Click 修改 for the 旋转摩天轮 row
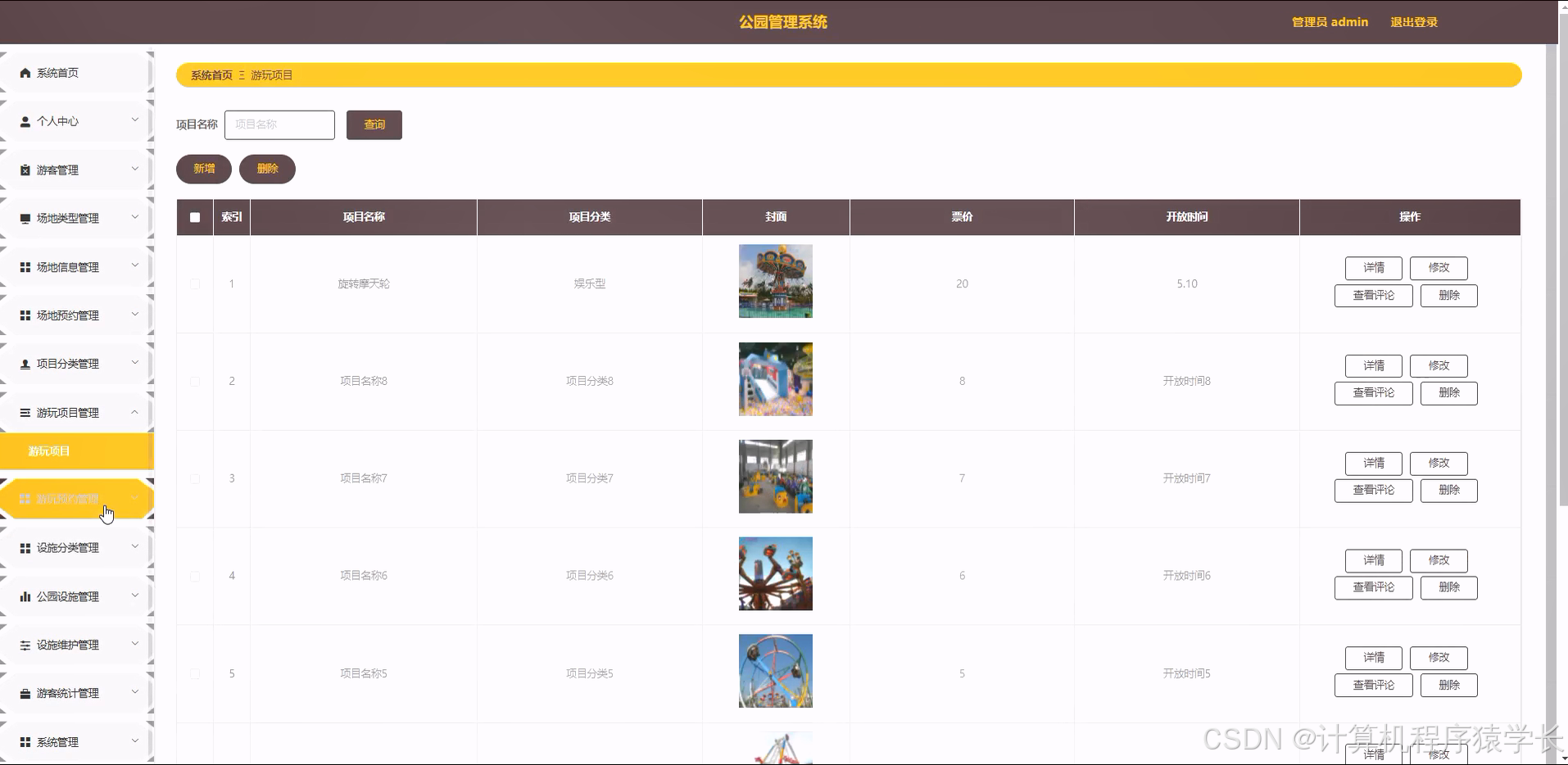Image resolution: width=1568 pixels, height=765 pixels. (x=1439, y=268)
